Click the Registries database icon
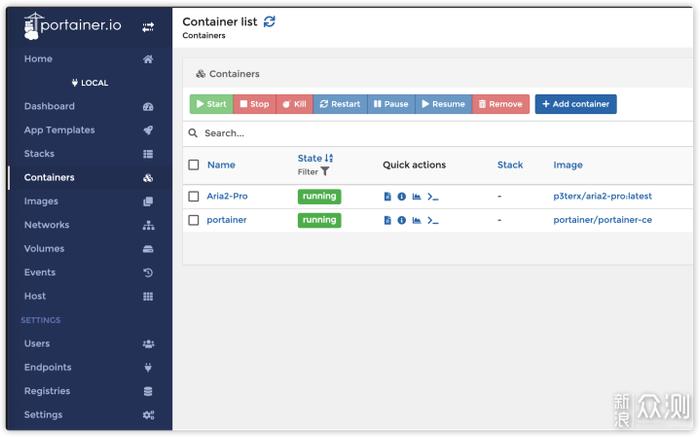This screenshot has width=700, height=437. pos(148,391)
